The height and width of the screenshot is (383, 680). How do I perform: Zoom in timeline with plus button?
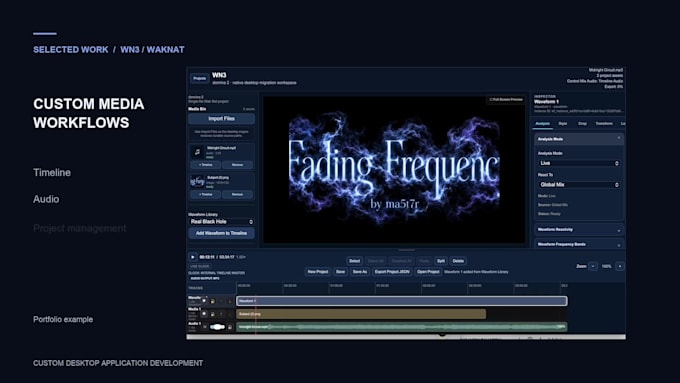620,266
